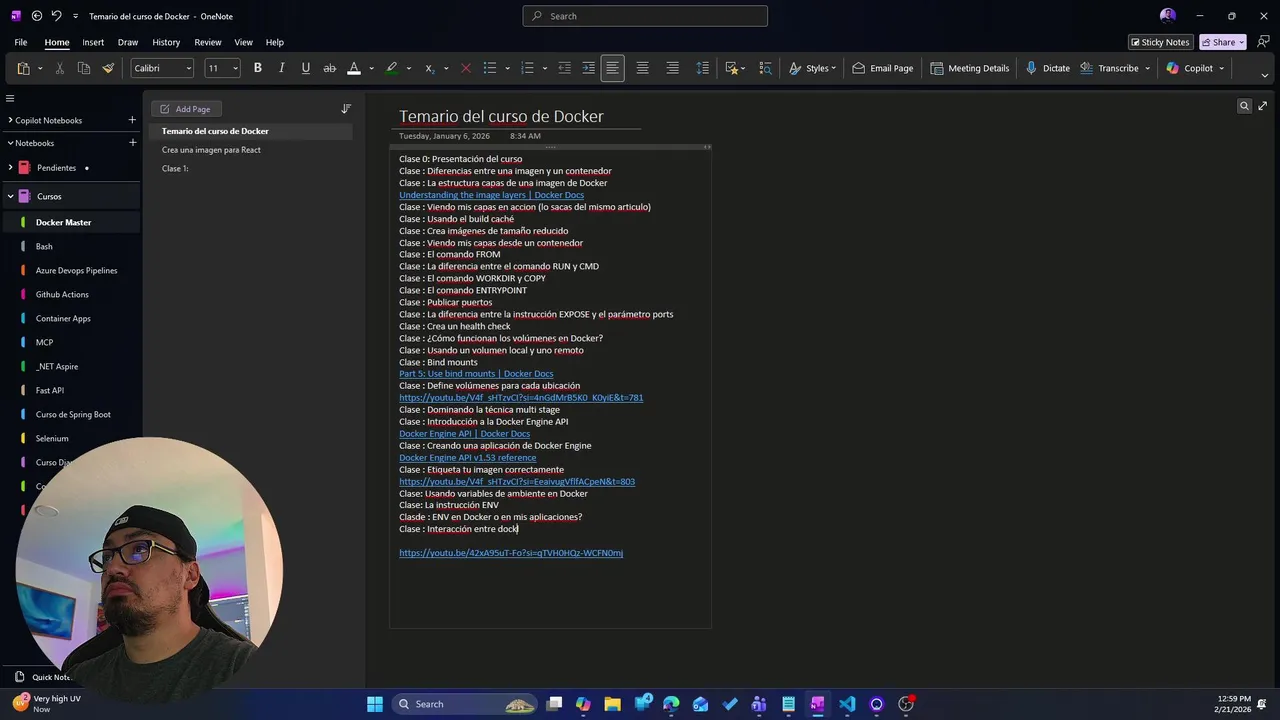1280x720 pixels.
Task: Expand the ribbon display options chevron
Action: tap(1264, 75)
